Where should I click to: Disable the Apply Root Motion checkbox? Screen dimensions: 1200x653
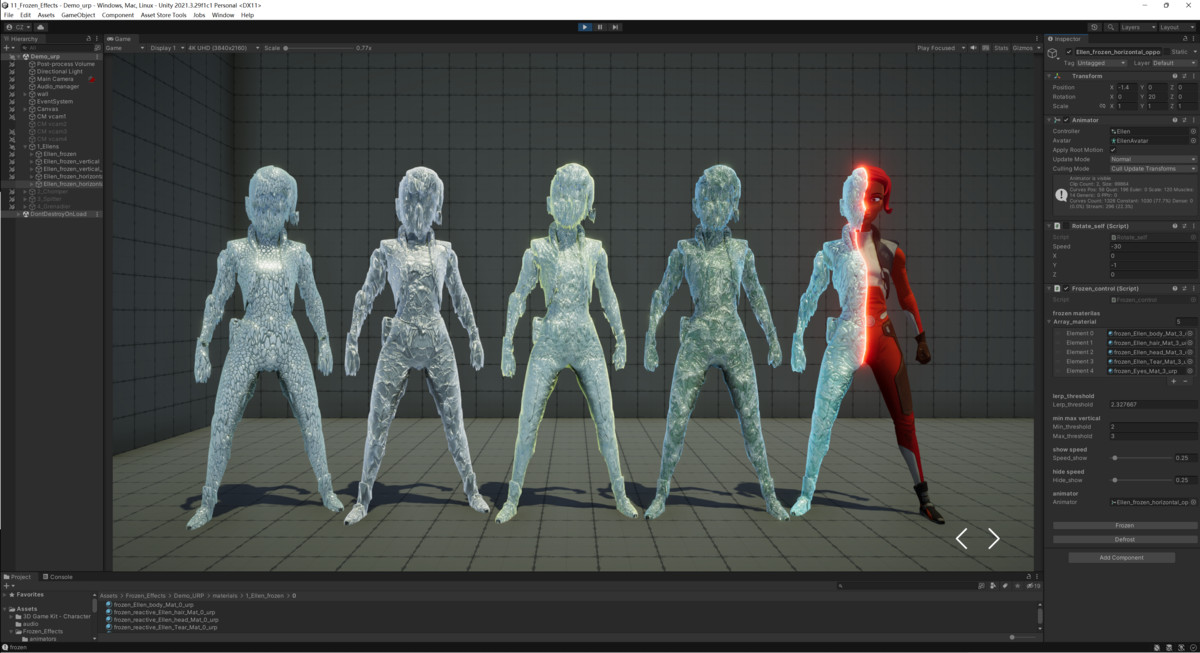click(x=1113, y=149)
